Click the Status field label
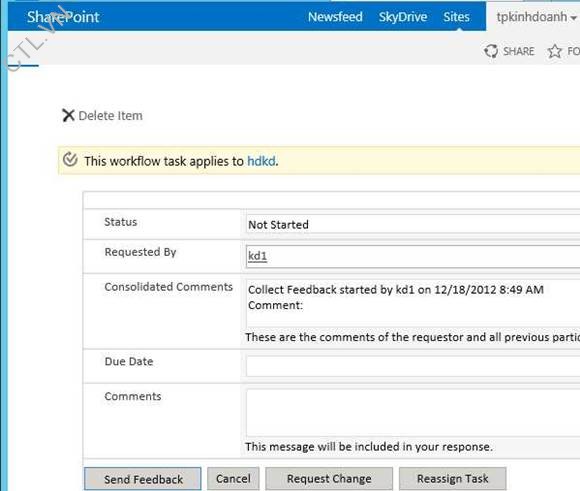The height and width of the screenshot is (491, 580). (121, 222)
